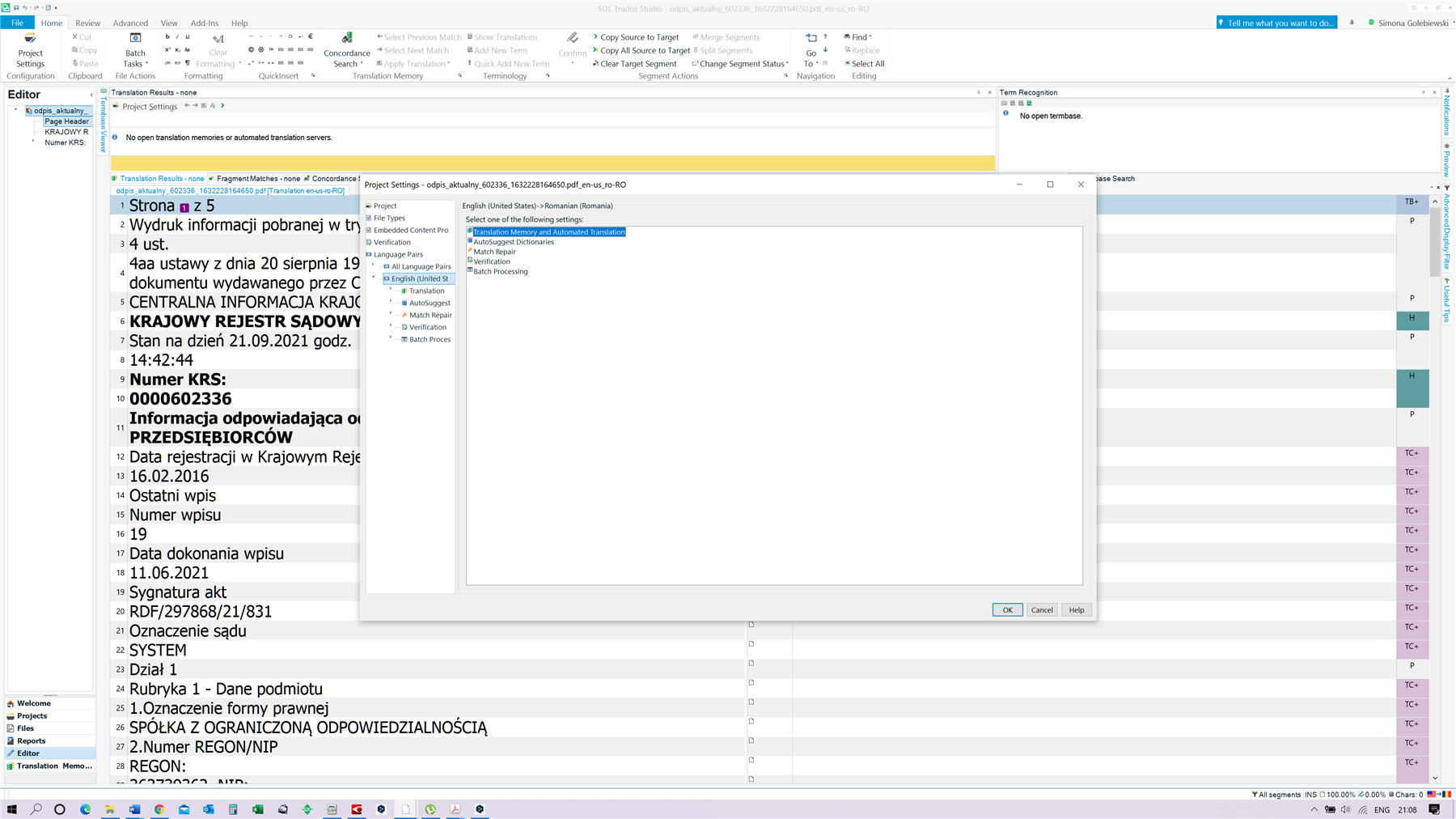1456x819 pixels.
Task: Launch Microsoft Edge from the taskbar
Action: (x=85, y=809)
